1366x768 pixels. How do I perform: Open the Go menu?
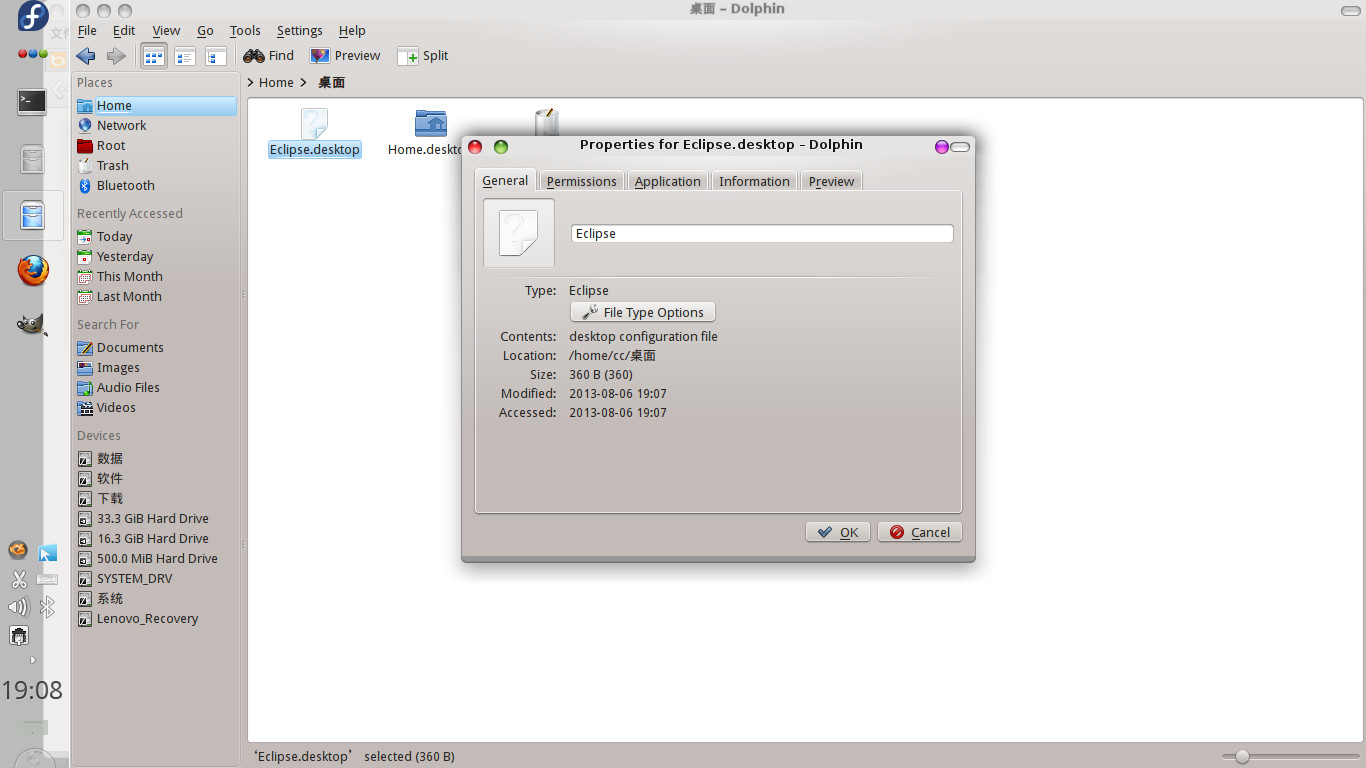[205, 31]
